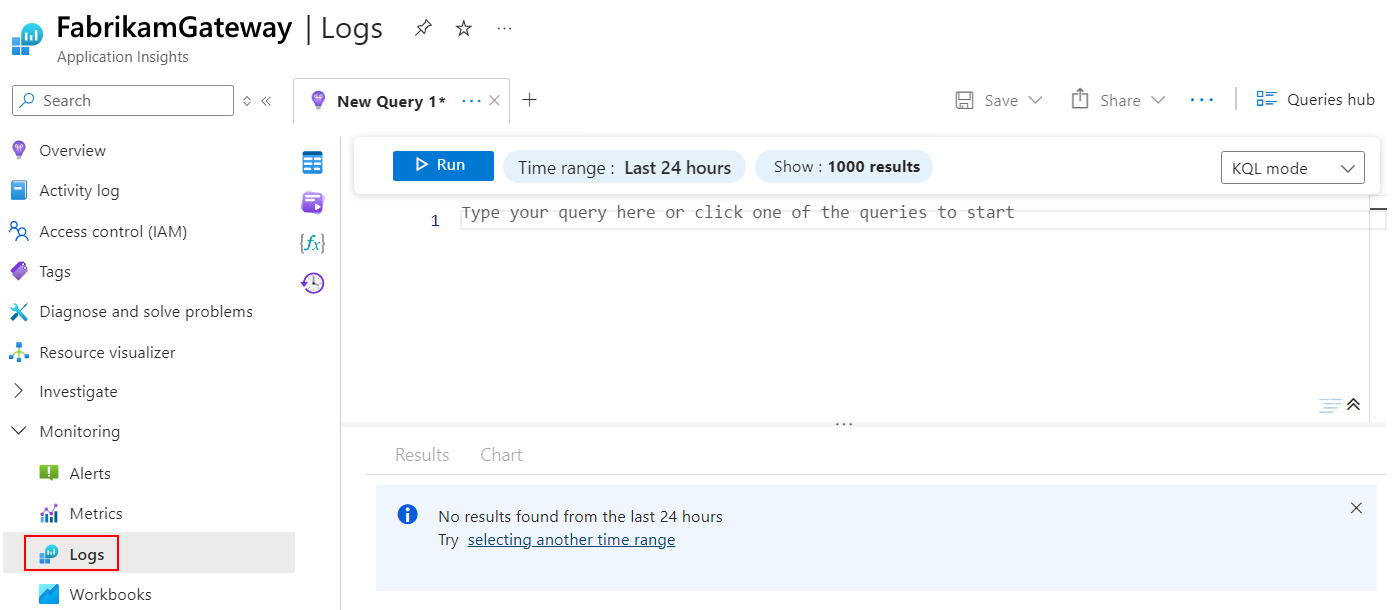Open the New Query 1 tab options
The width and height of the screenshot is (1400, 610).
(x=469, y=100)
